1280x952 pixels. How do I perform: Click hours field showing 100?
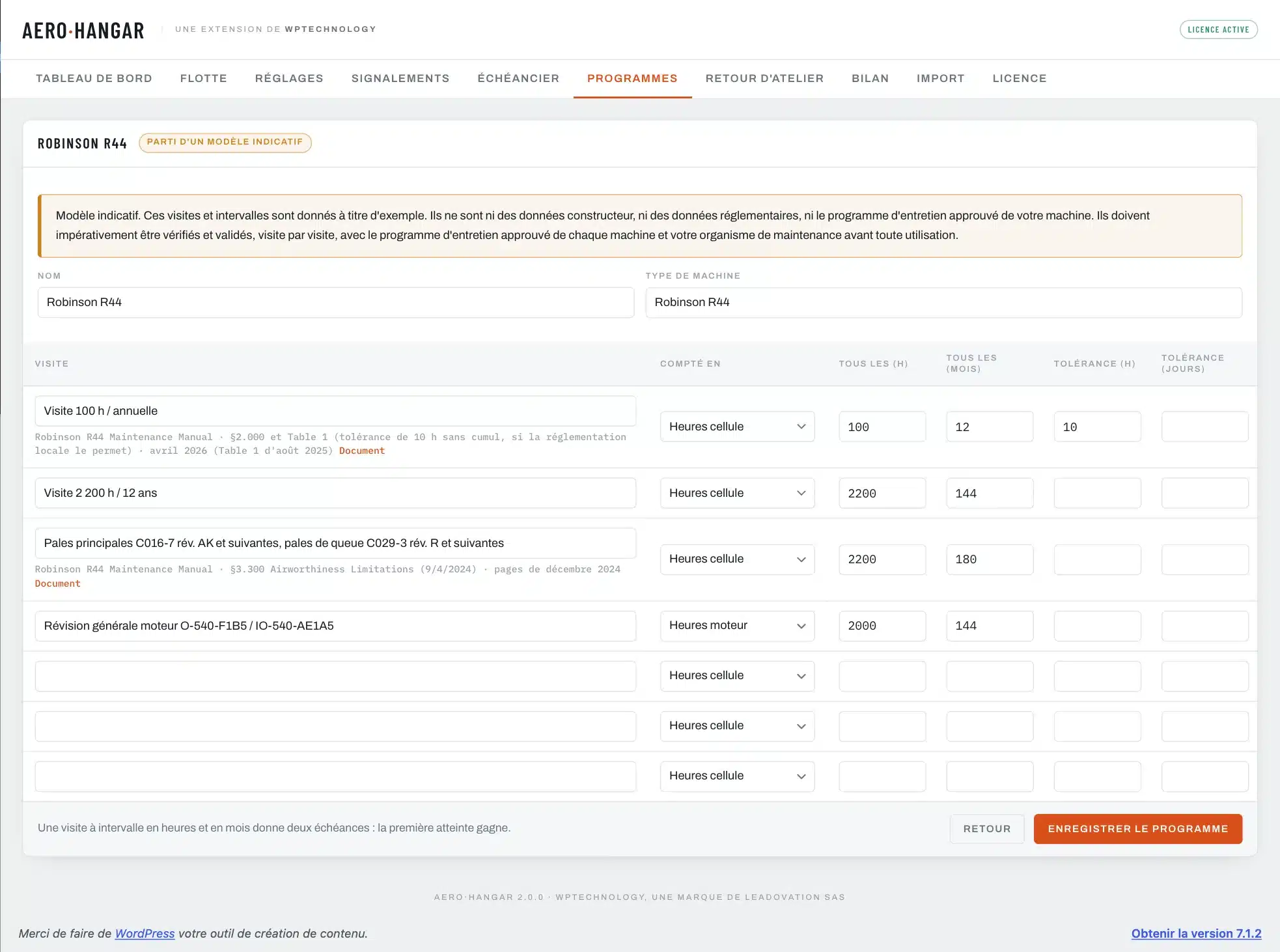click(882, 427)
